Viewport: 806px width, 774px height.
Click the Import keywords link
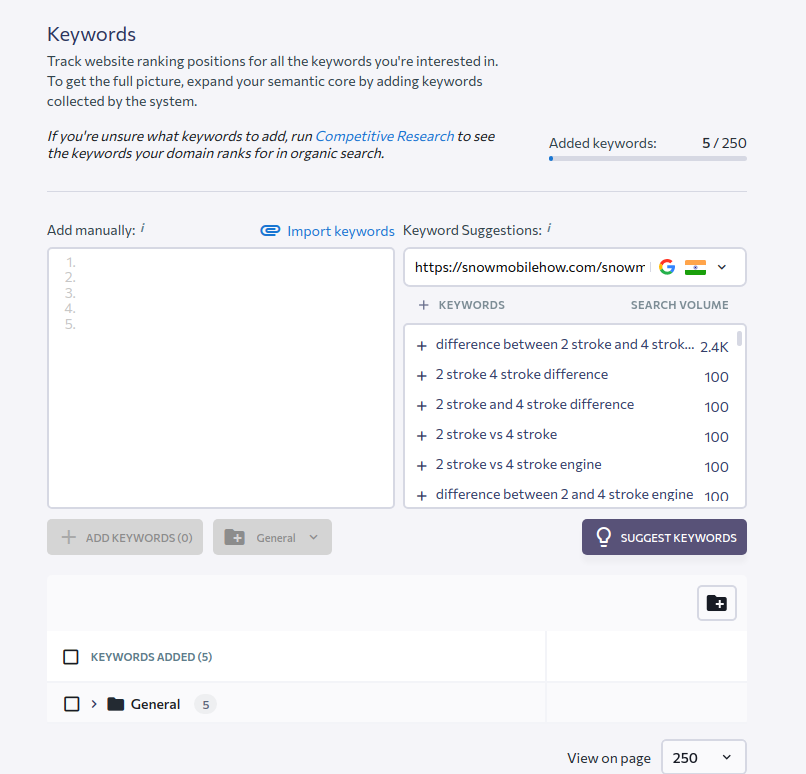341,231
